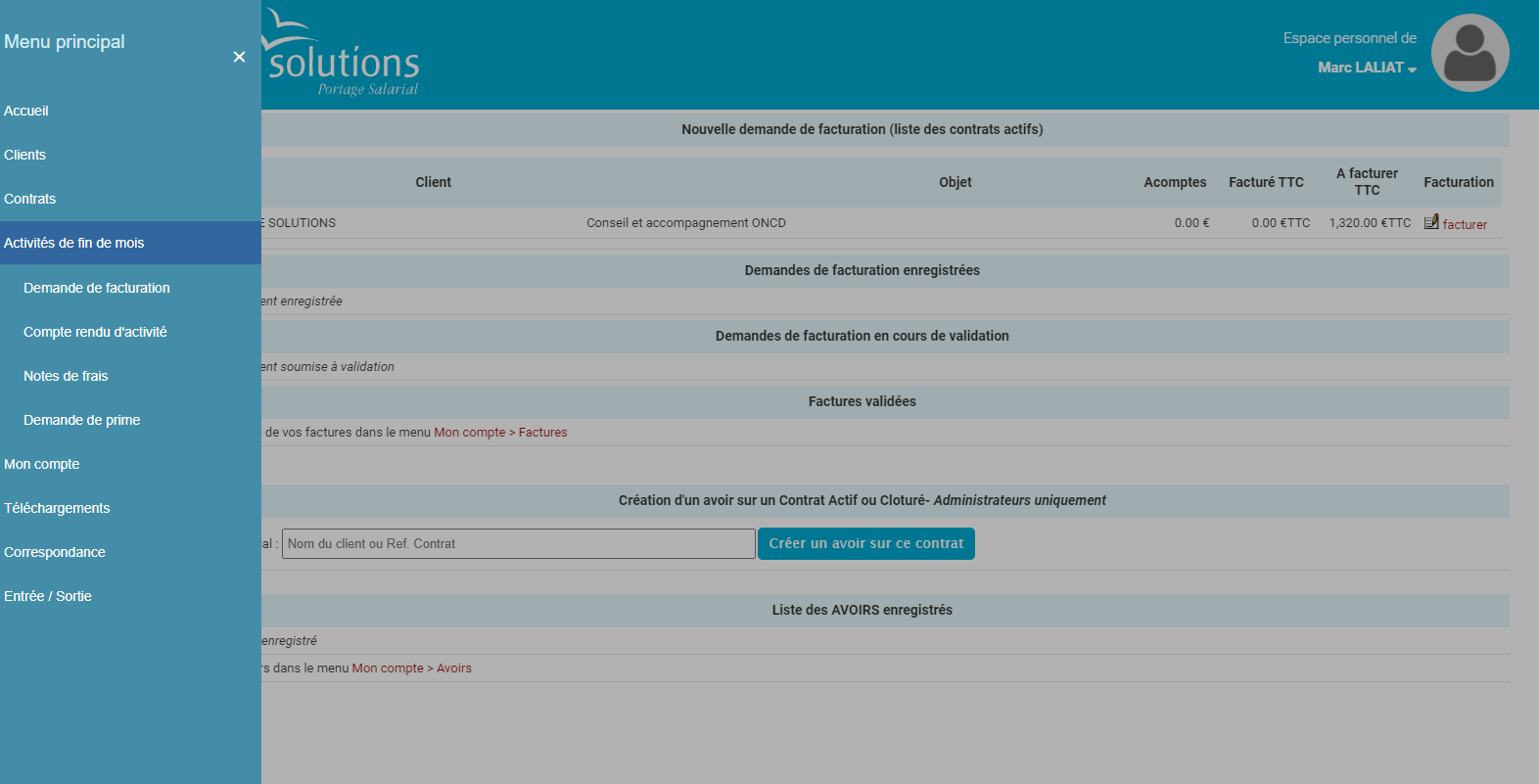1539x784 pixels.
Task: Click Créer un avoir sur ce contrat
Action: point(866,544)
